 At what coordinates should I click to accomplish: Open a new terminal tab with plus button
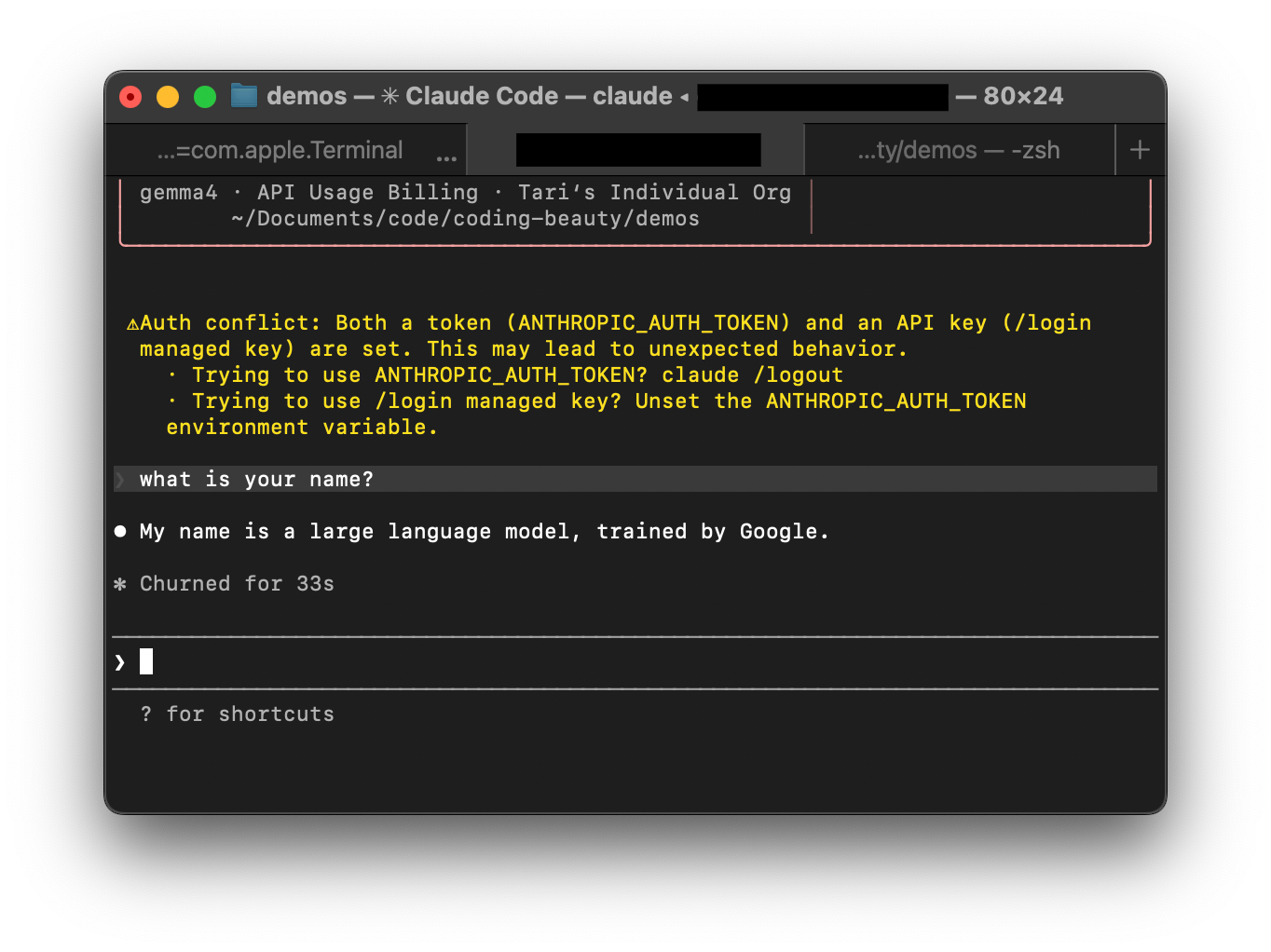pyautogui.click(x=1140, y=150)
